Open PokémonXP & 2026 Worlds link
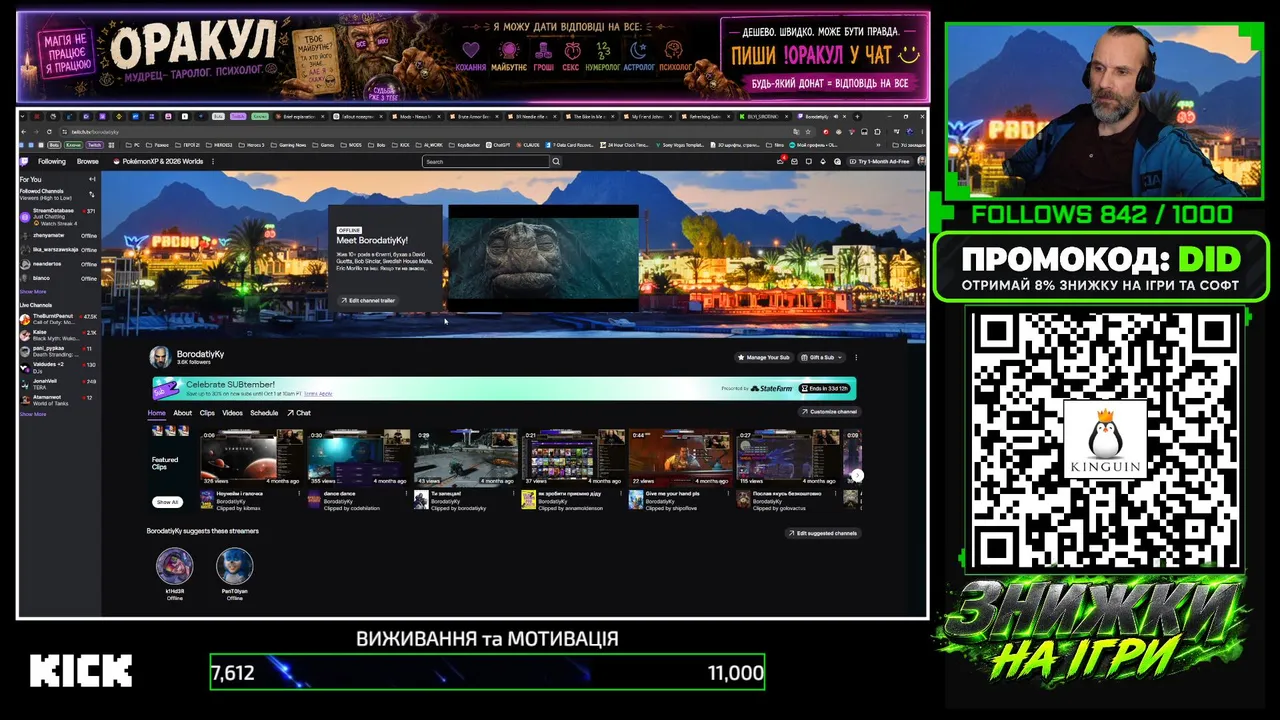Image resolution: width=1280 pixels, height=720 pixels. tap(158, 161)
